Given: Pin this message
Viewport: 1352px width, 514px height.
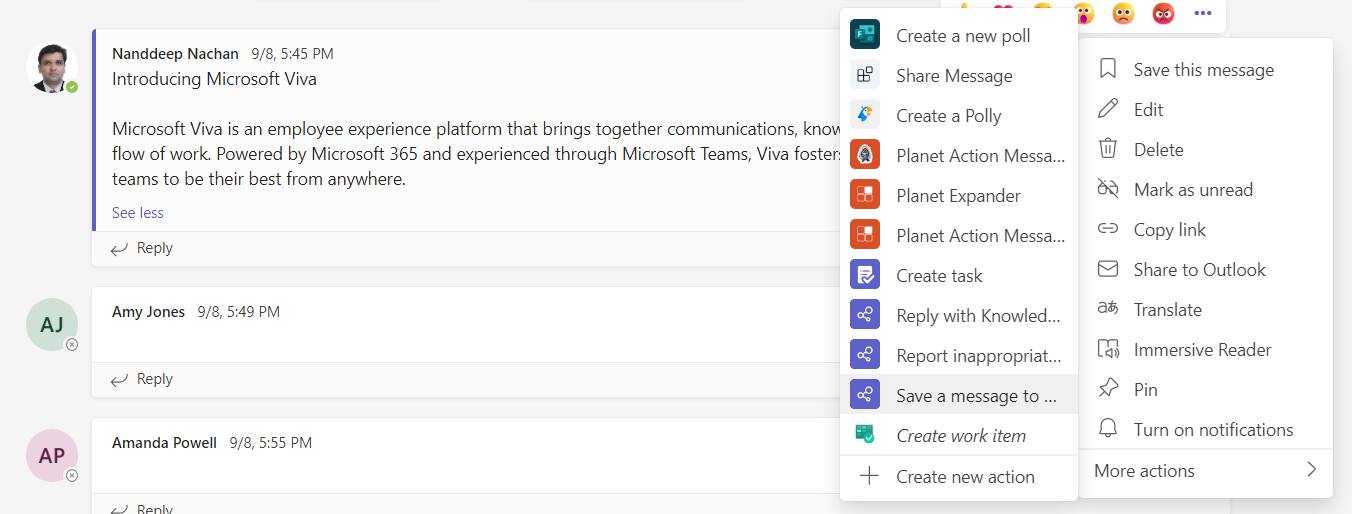Looking at the screenshot, I should click(x=1145, y=390).
